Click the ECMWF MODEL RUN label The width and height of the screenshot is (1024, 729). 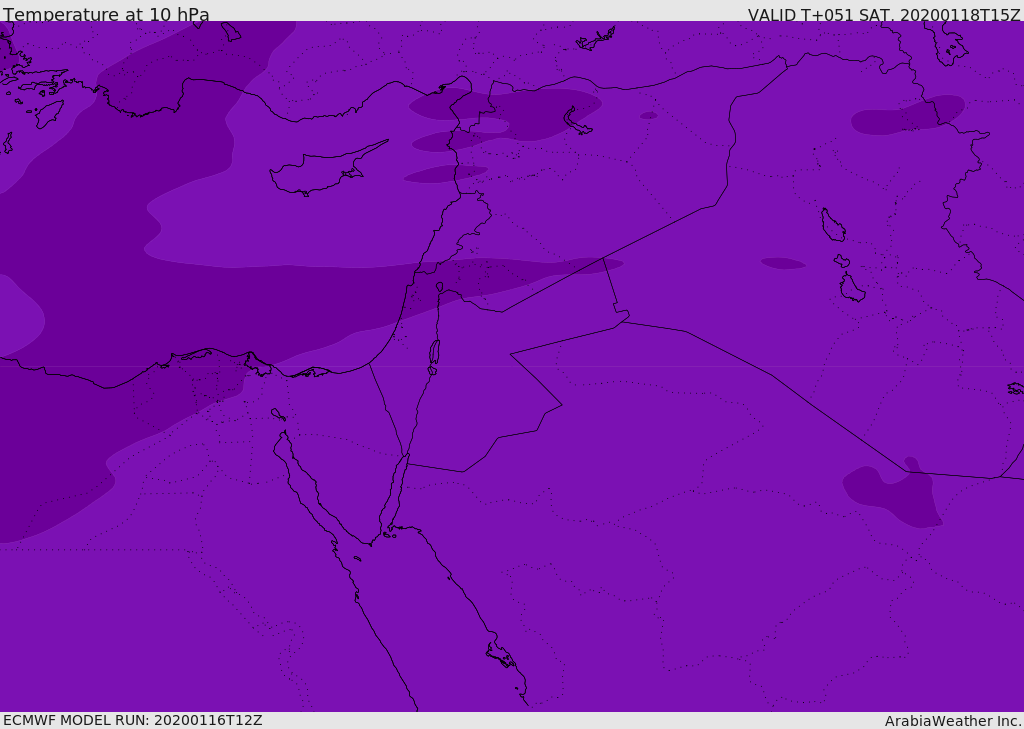coord(132,720)
